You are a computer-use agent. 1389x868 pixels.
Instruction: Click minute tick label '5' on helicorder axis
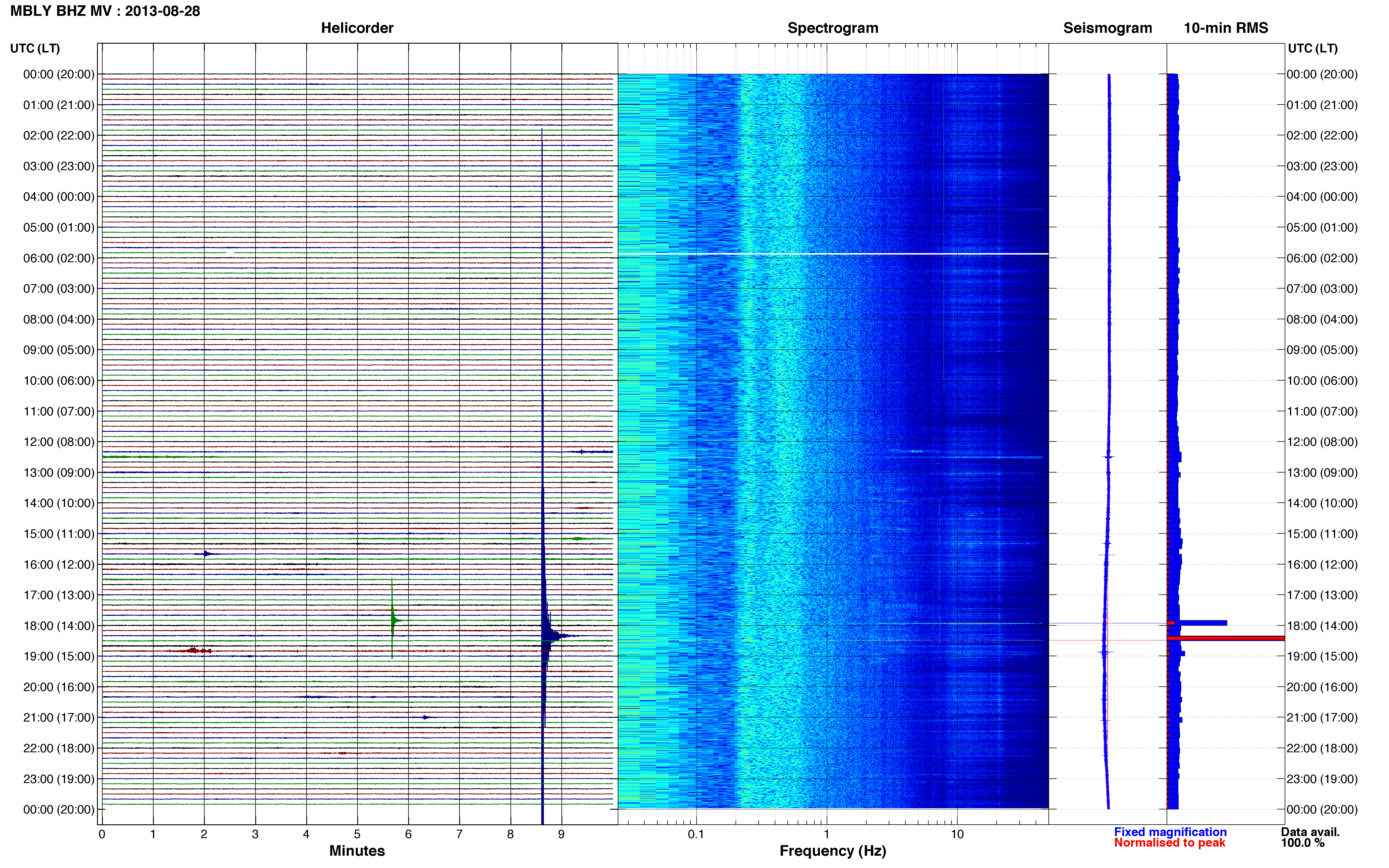click(x=357, y=834)
